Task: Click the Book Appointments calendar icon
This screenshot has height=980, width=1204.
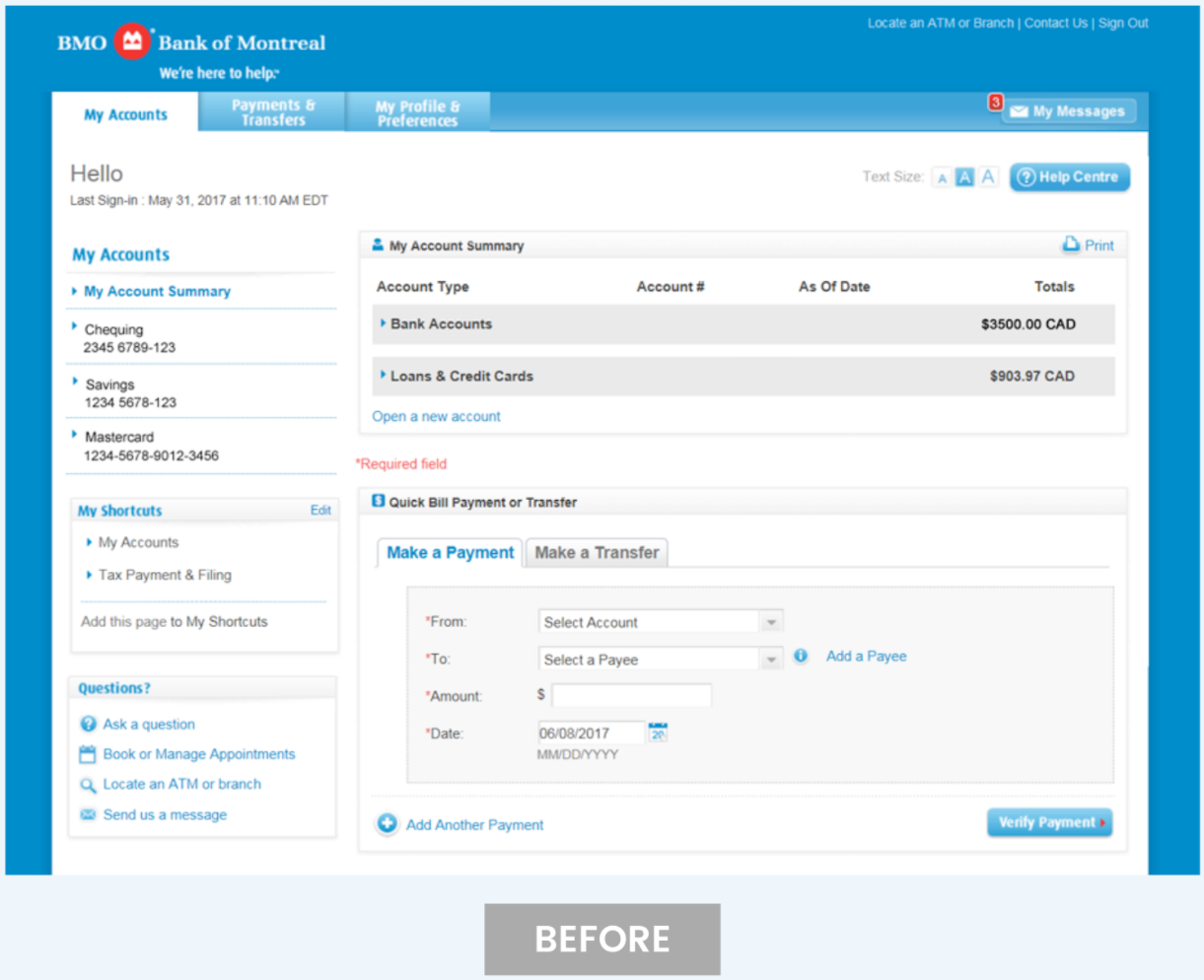Action: click(x=88, y=754)
